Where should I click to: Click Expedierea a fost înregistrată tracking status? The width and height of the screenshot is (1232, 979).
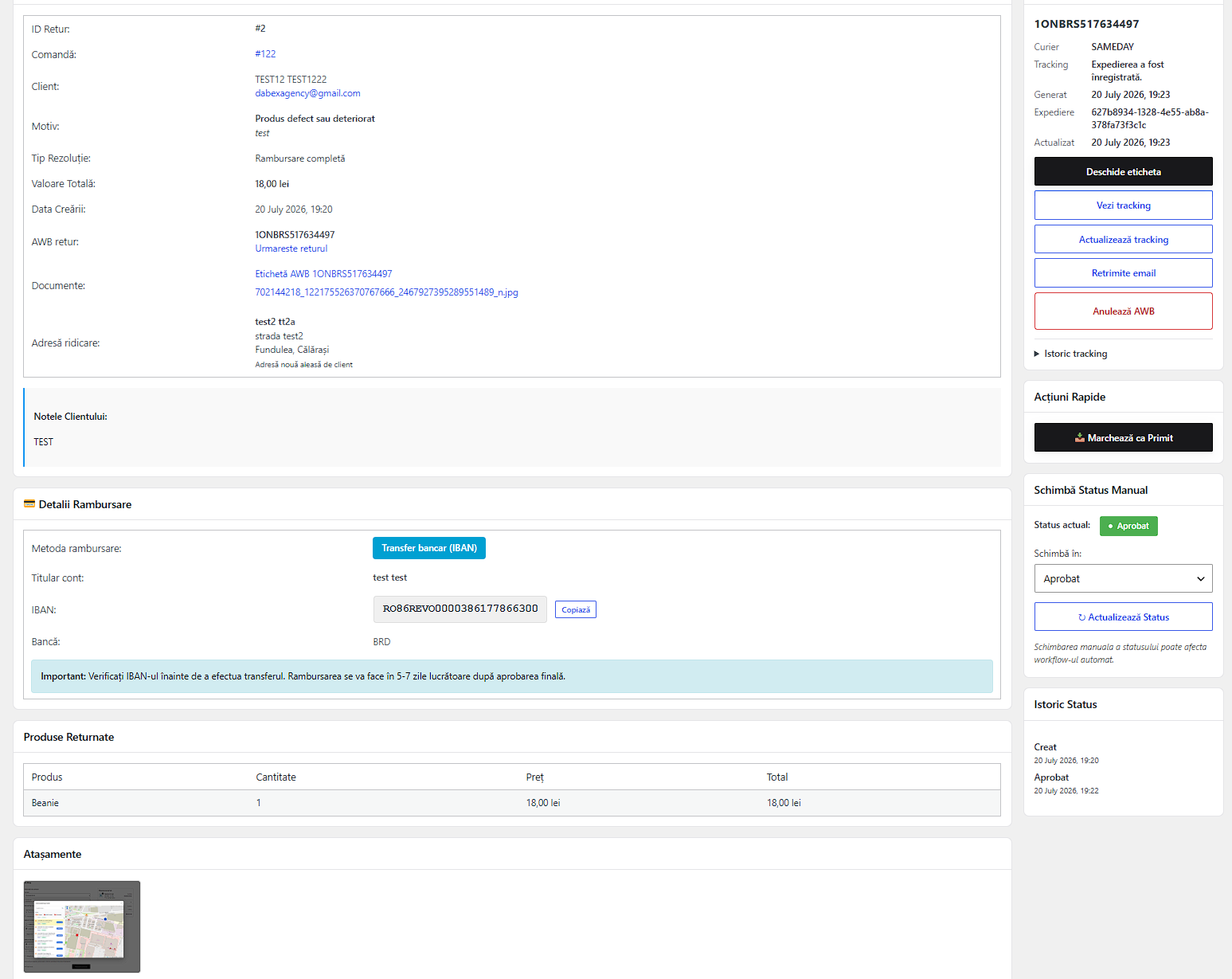1128,71
